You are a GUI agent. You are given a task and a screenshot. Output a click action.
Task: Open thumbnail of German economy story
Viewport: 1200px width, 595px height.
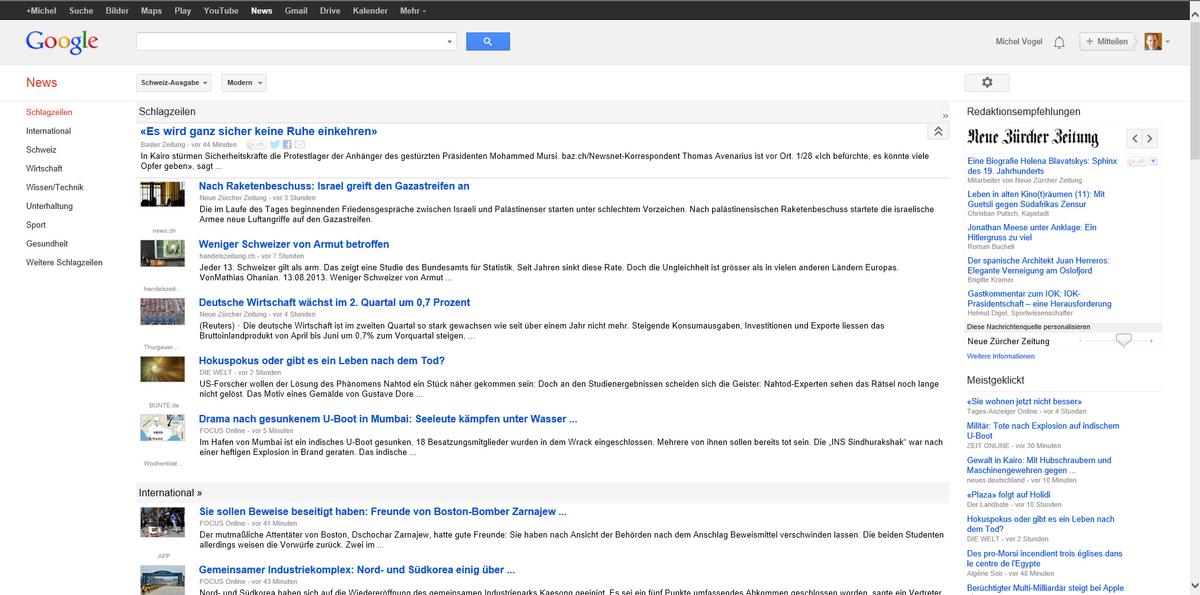[x=162, y=311]
